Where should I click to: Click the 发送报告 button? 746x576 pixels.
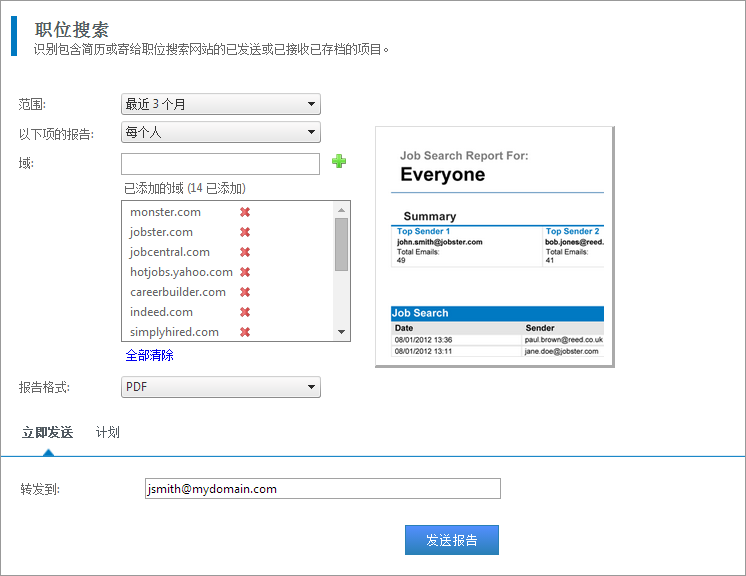click(451, 540)
